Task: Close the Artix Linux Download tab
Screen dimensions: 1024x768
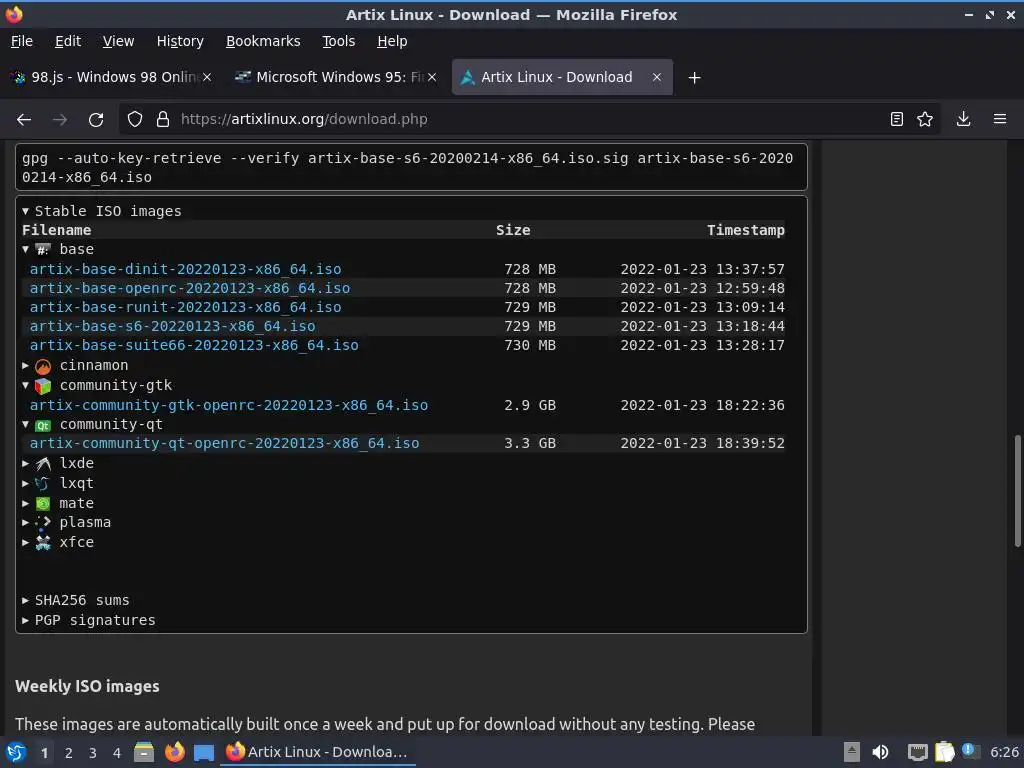Action: (656, 77)
